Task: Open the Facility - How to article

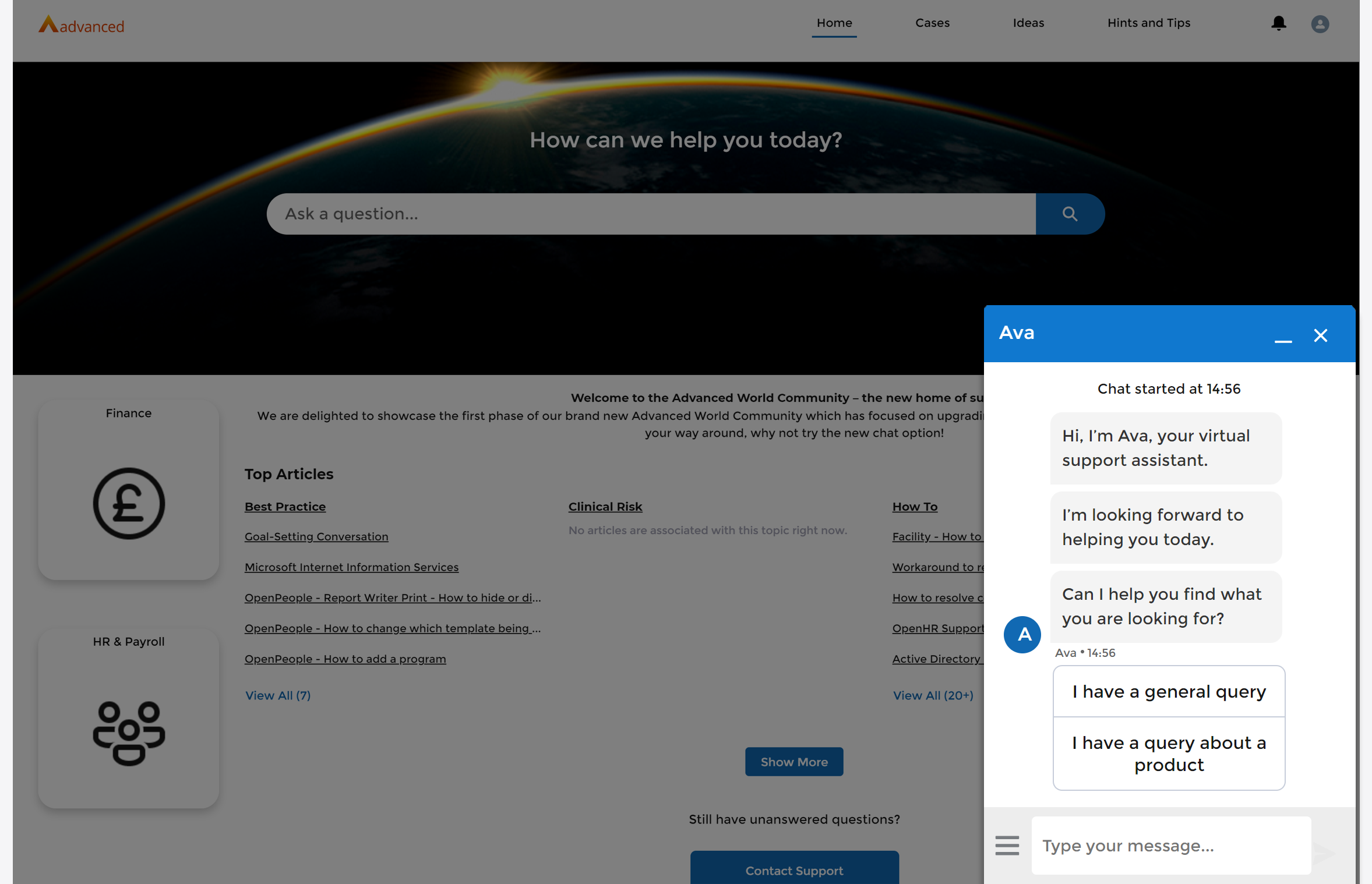Action: (938, 536)
